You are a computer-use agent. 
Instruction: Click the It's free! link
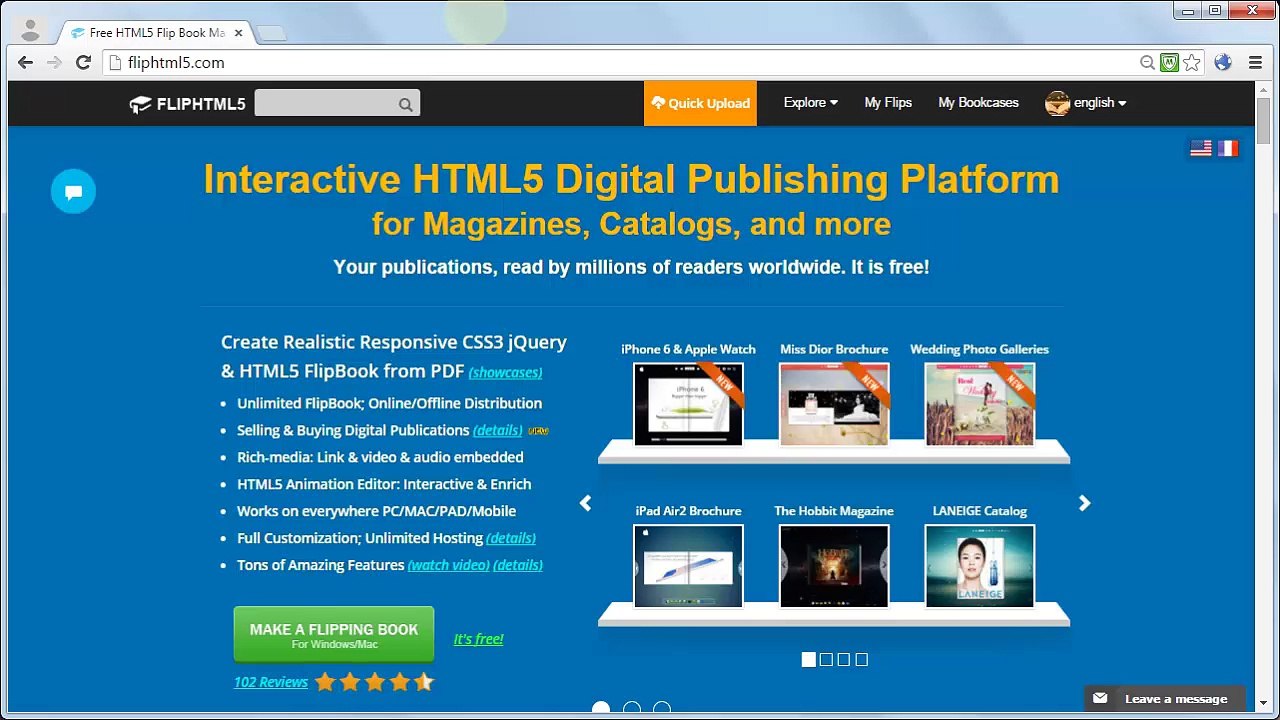click(x=478, y=639)
